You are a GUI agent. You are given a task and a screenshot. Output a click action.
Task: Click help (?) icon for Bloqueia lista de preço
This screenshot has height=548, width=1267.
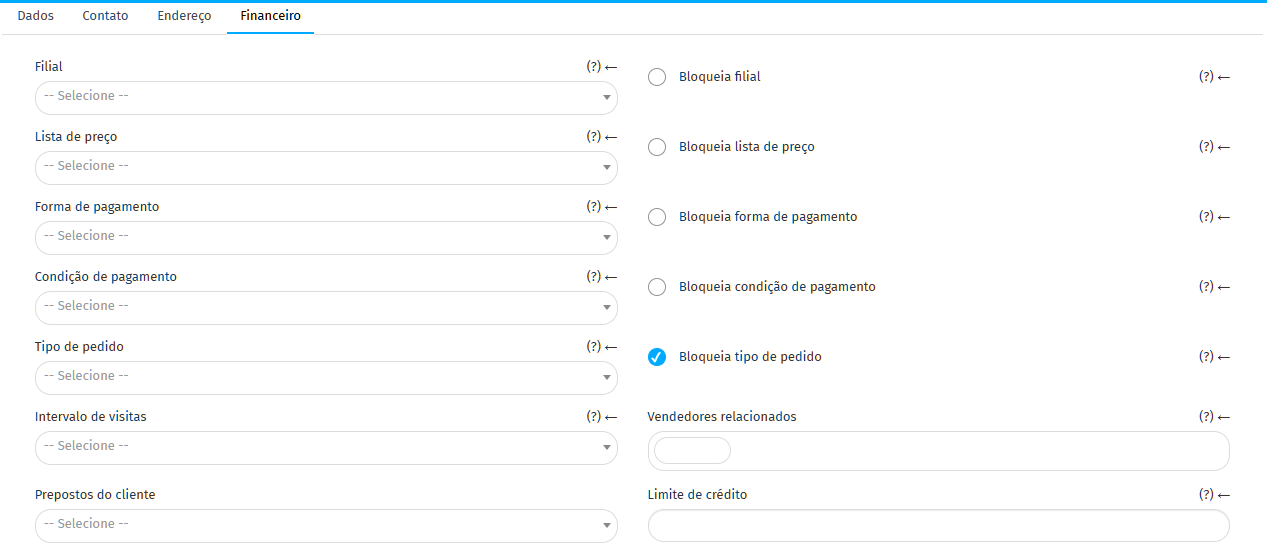(x=1206, y=147)
